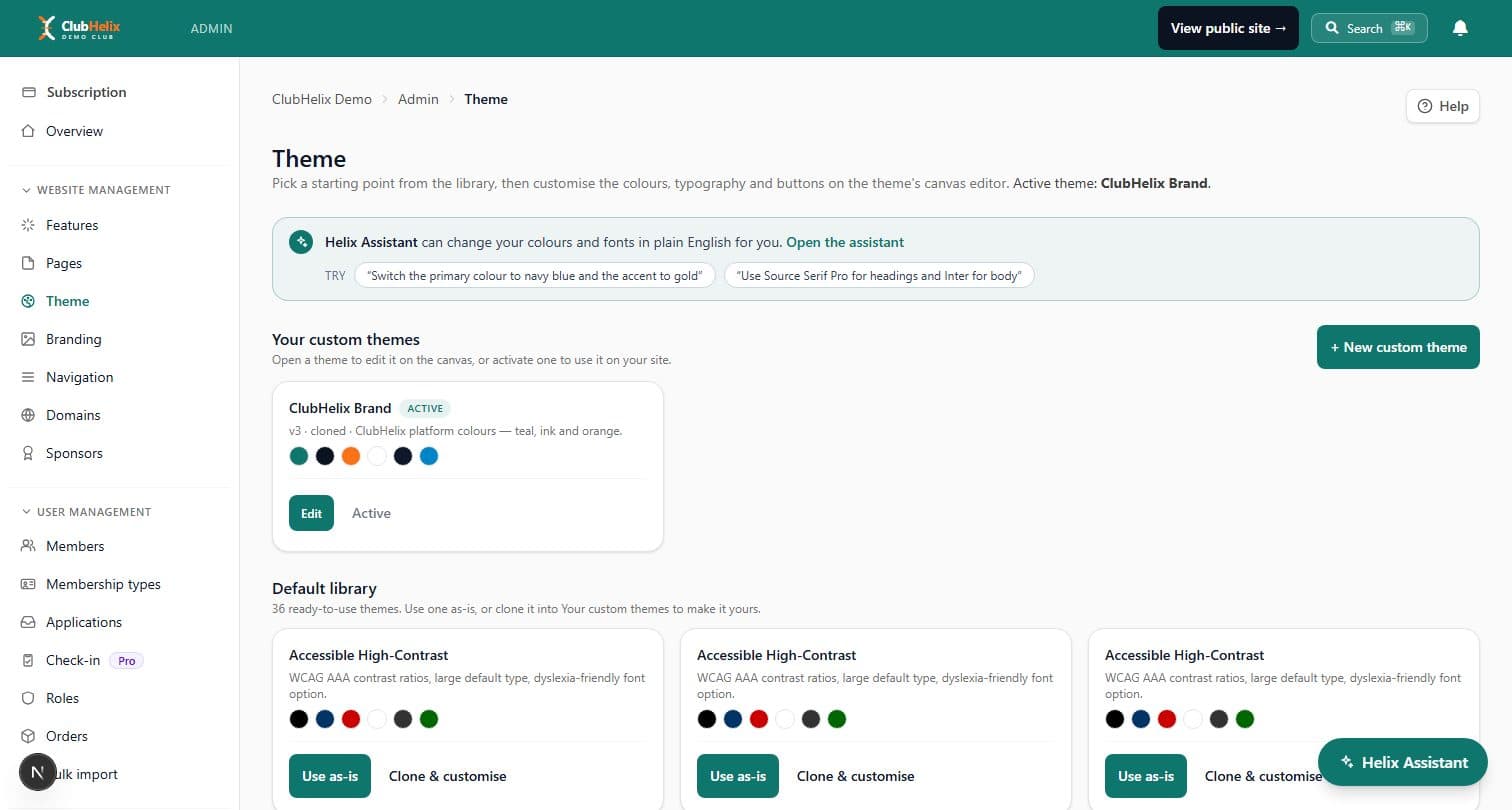Image resolution: width=1512 pixels, height=810 pixels.
Task: Click inside the Search field
Action: pos(1369,28)
